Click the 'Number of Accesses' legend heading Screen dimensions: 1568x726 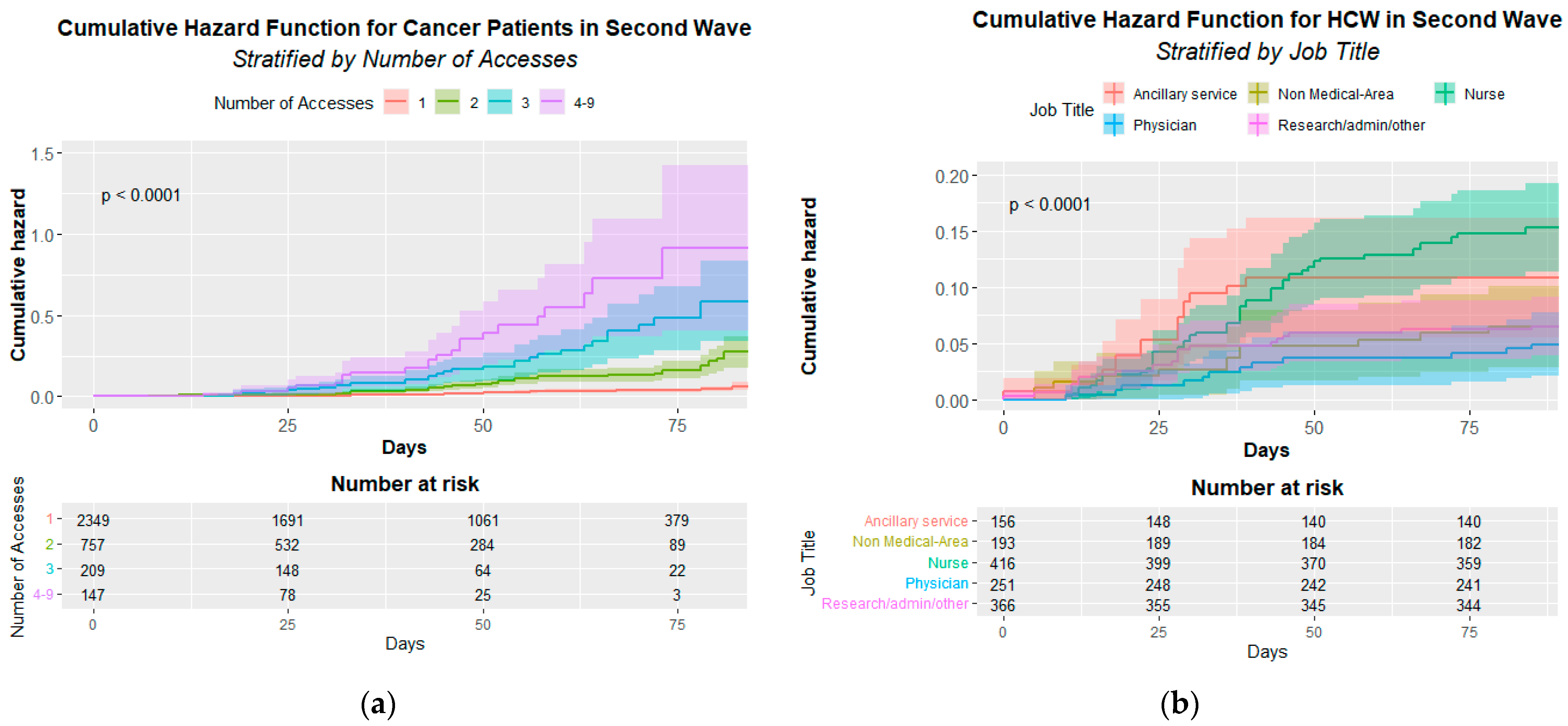(293, 103)
